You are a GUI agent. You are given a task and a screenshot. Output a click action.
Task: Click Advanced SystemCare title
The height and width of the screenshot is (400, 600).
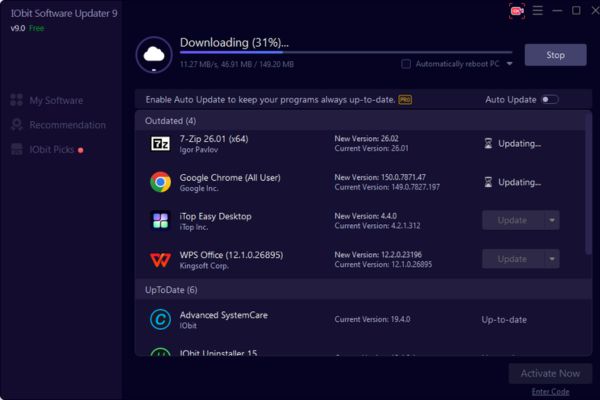[x=223, y=315]
